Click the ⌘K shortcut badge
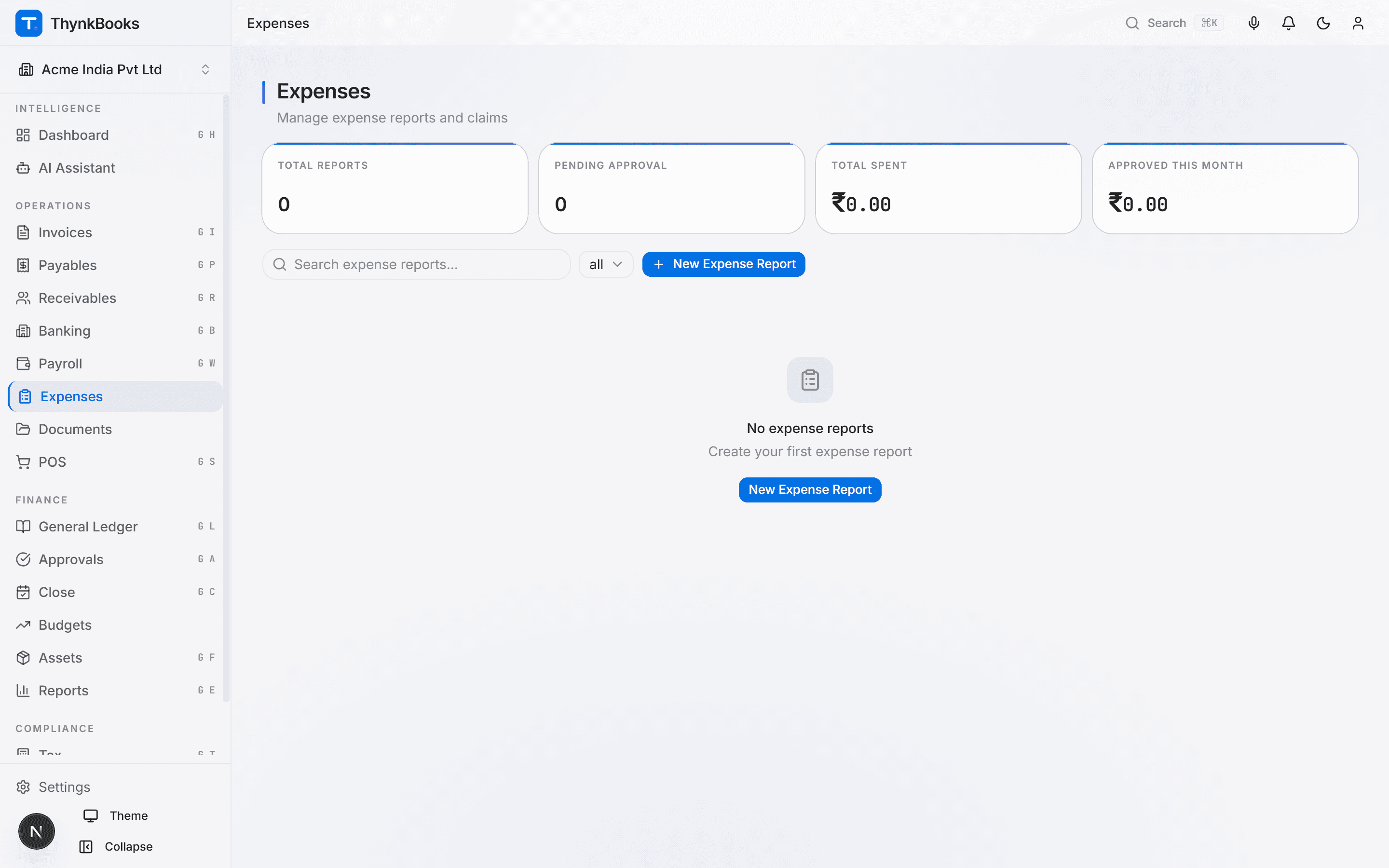The image size is (1389, 868). click(x=1209, y=23)
